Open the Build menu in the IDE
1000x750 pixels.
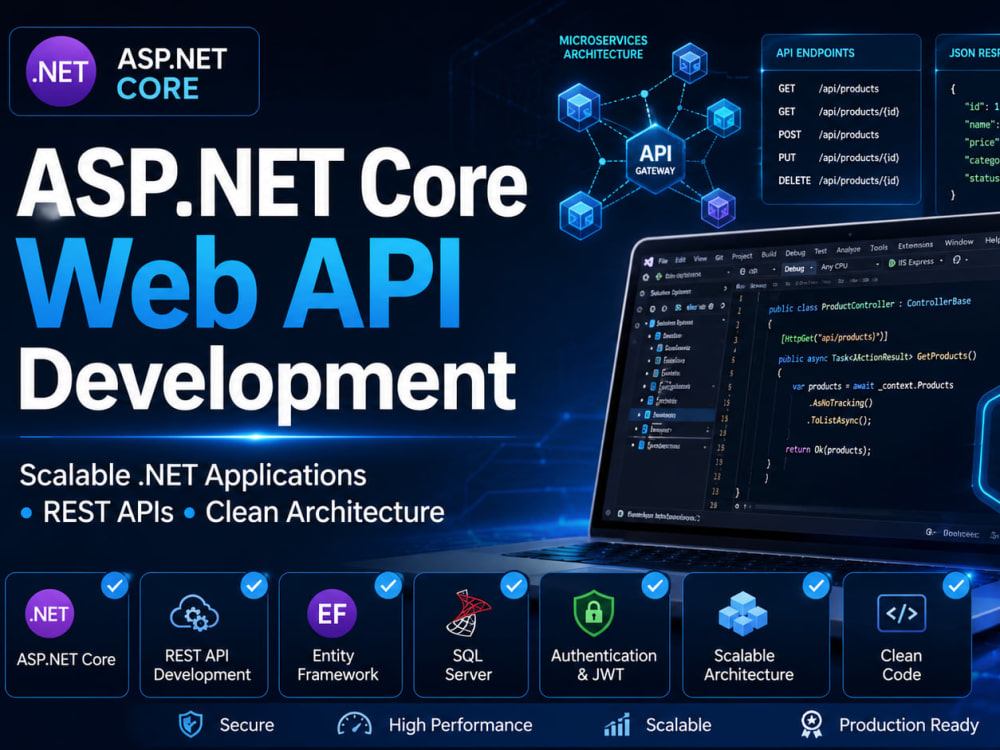pos(769,254)
